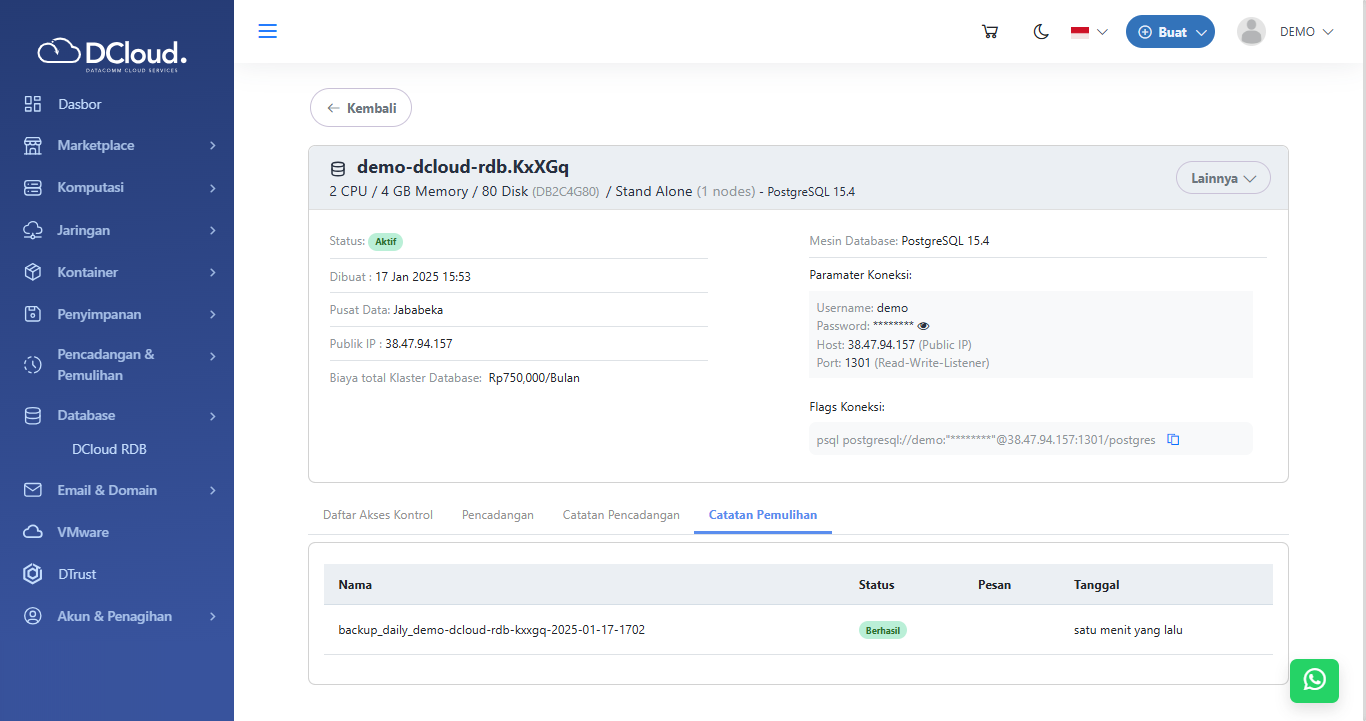
Task: Click the Buat create button
Action: click(1170, 32)
